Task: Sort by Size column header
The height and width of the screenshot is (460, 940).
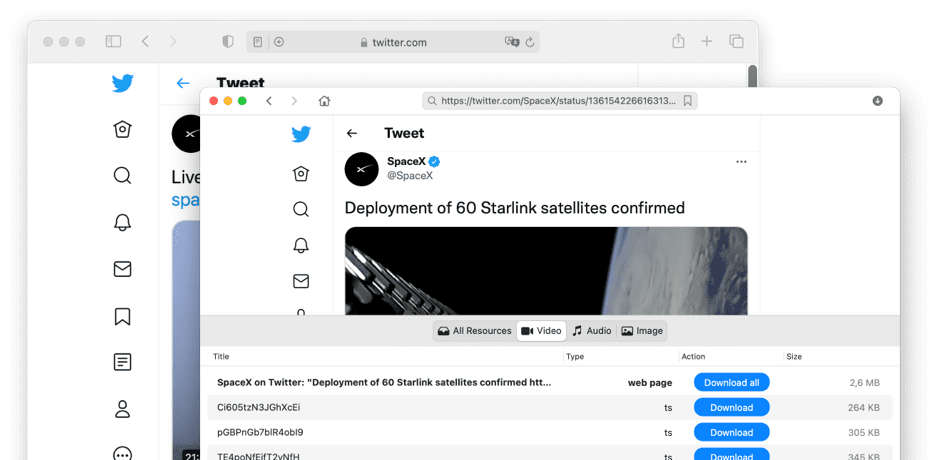Action: pyautogui.click(x=794, y=356)
